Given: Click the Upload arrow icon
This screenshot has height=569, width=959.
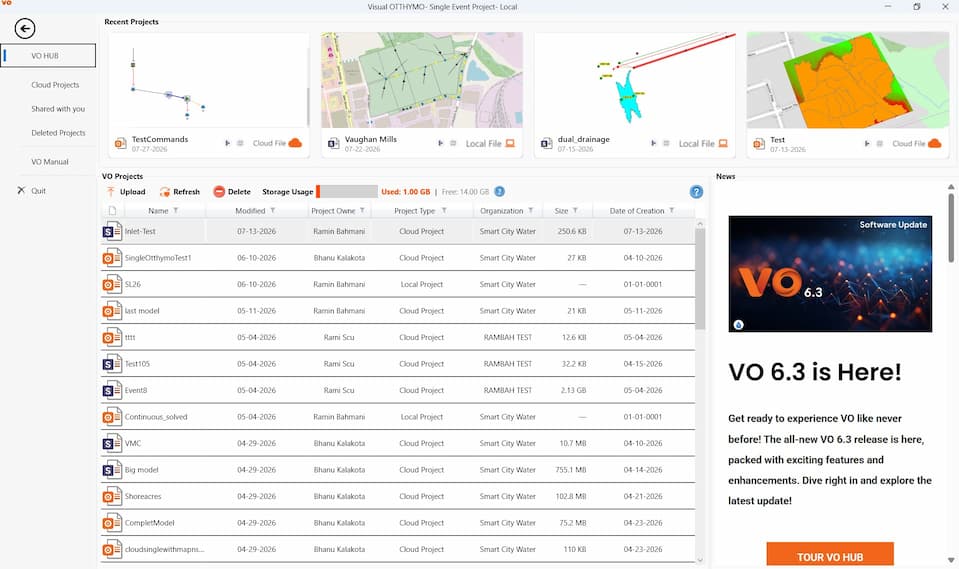Looking at the screenshot, I should point(111,192).
